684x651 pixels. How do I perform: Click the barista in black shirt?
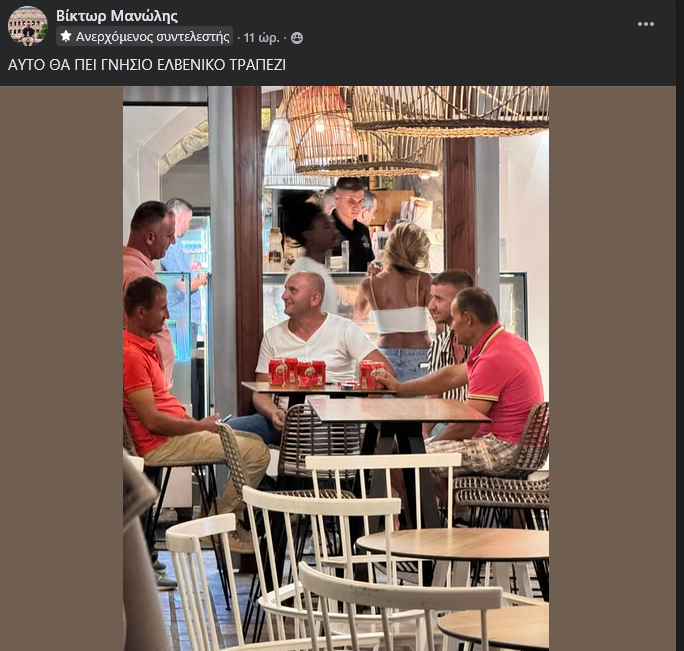pos(352,227)
